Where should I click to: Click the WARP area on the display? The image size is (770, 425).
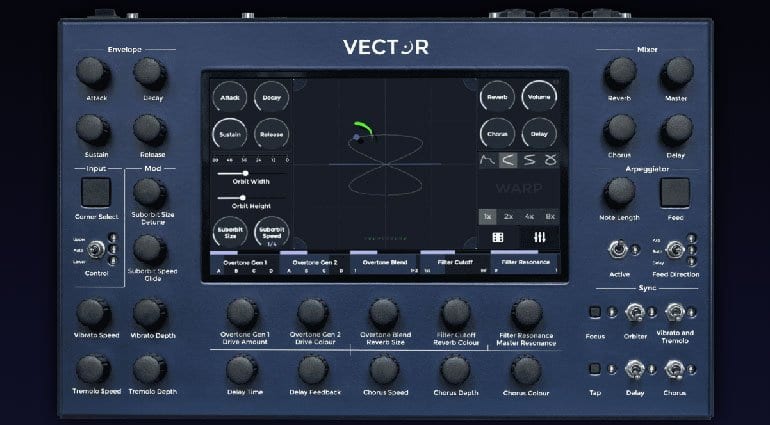click(519, 189)
